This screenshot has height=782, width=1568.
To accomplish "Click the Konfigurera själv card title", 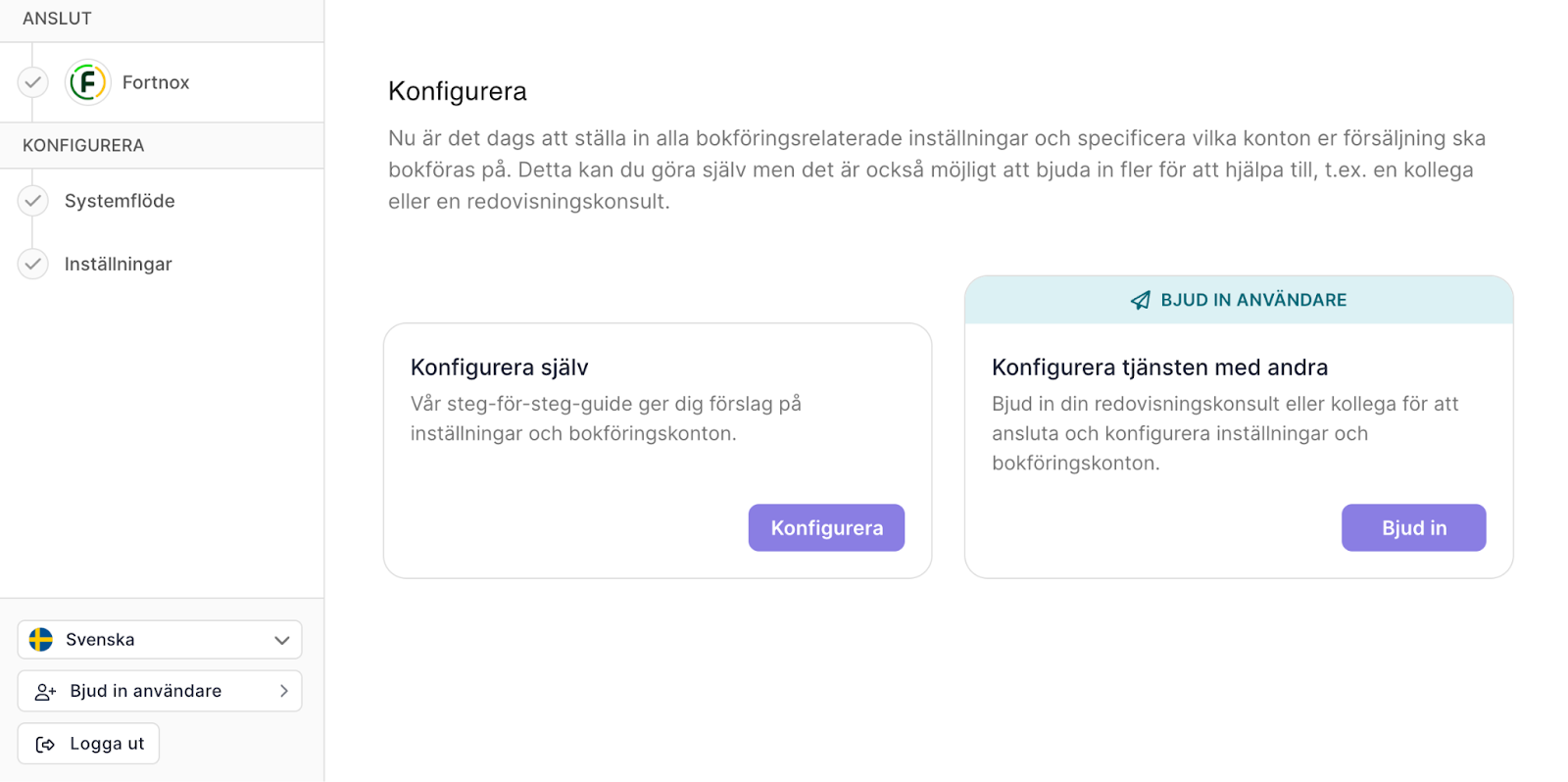I will click(499, 367).
